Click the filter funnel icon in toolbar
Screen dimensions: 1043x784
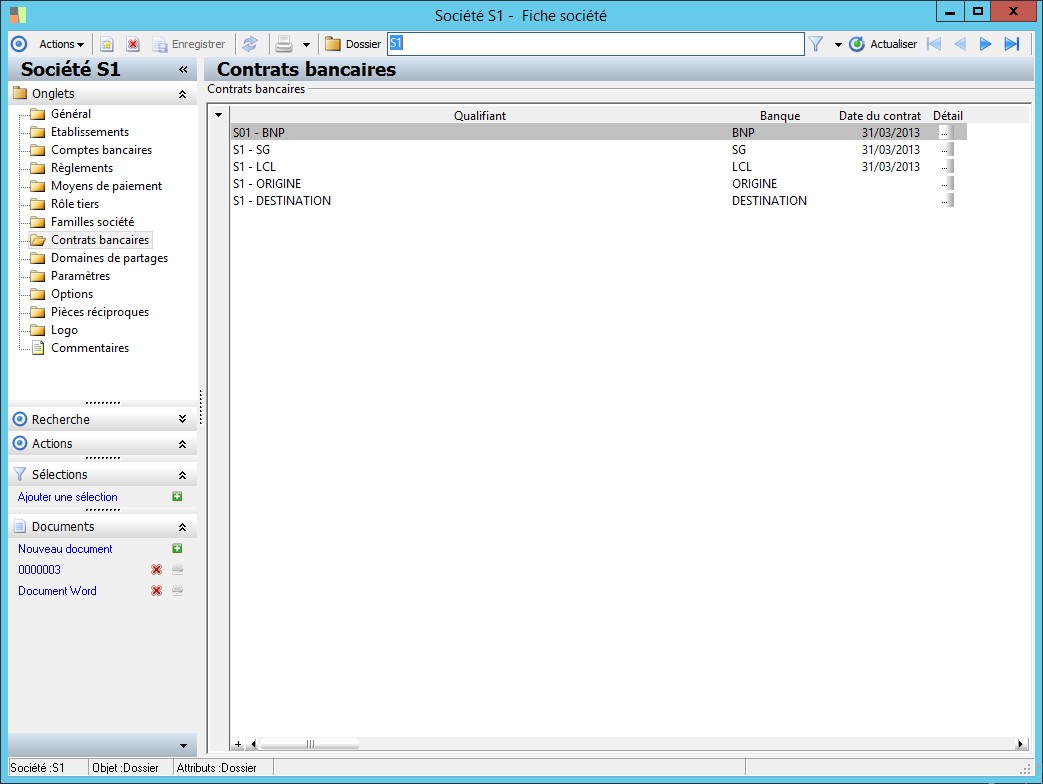816,44
